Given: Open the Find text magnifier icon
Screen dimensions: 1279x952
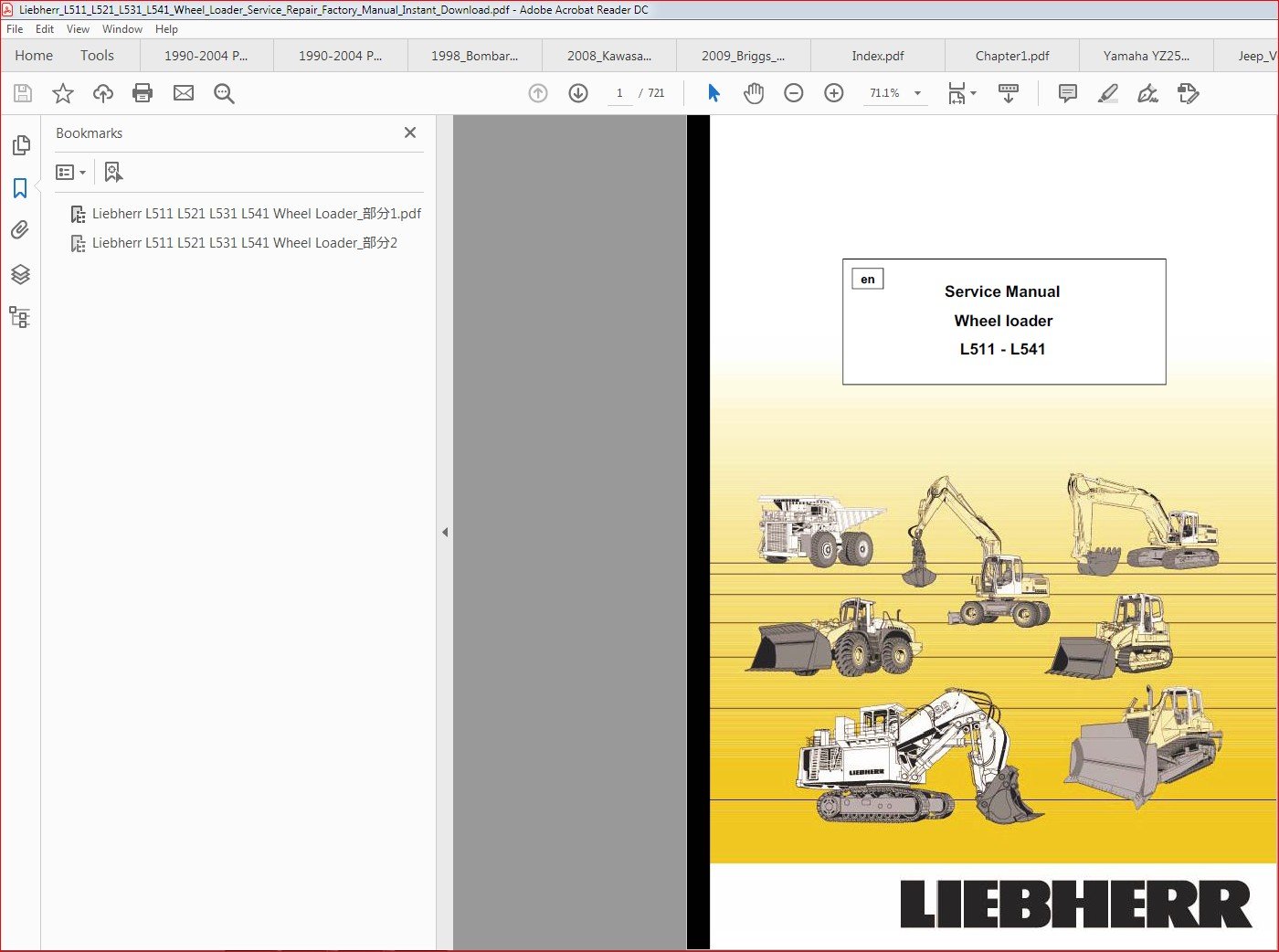Looking at the screenshot, I should (x=224, y=93).
